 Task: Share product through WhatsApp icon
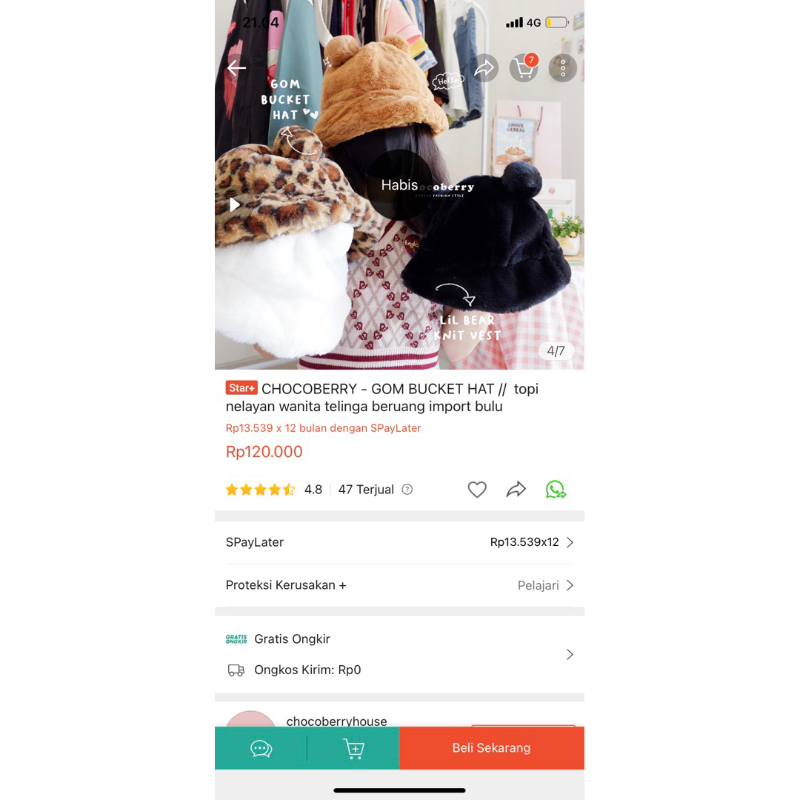555,489
